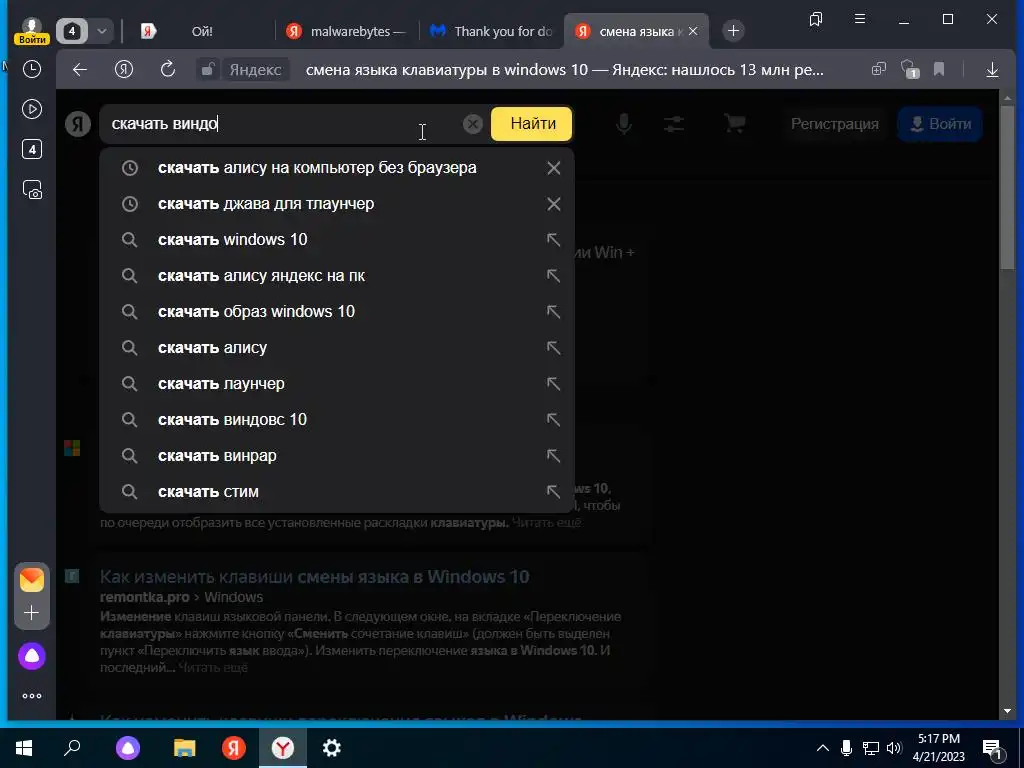Fill query arrow for скачать алису яндекс на пк

pyautogui.click(x=554, y=276)
